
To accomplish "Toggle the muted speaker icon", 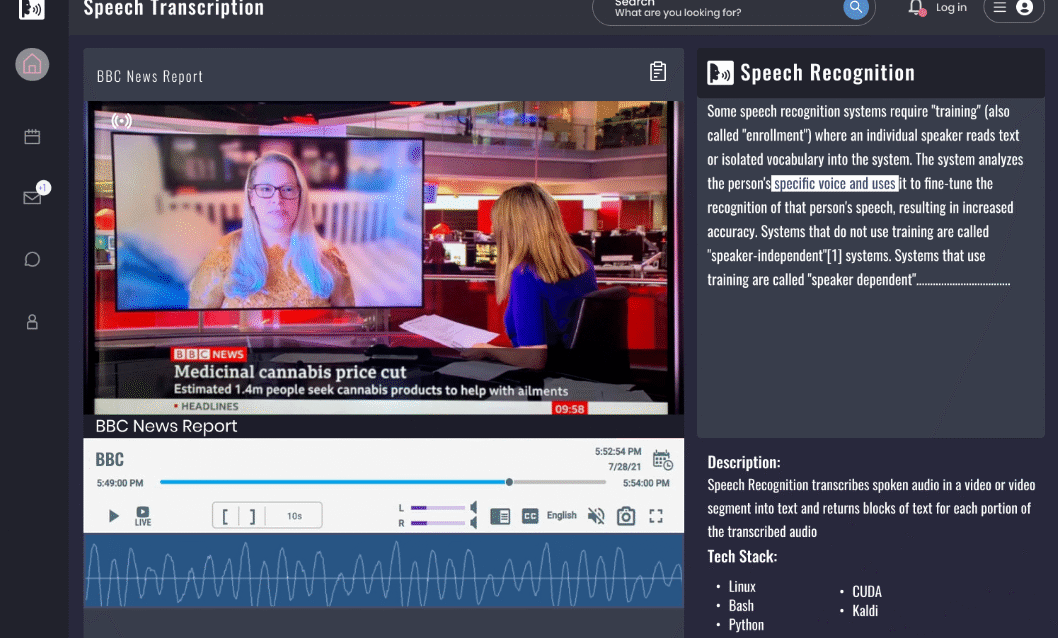I will coord(596,516).
